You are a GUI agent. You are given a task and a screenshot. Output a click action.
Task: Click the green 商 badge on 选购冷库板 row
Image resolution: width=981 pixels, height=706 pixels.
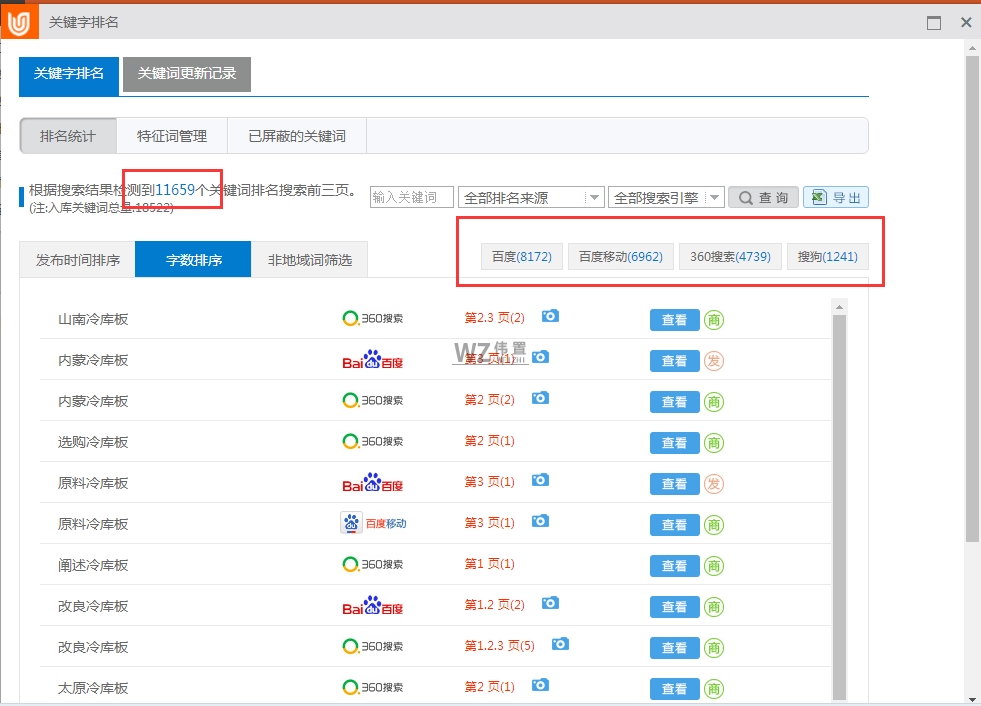(714, 442)
